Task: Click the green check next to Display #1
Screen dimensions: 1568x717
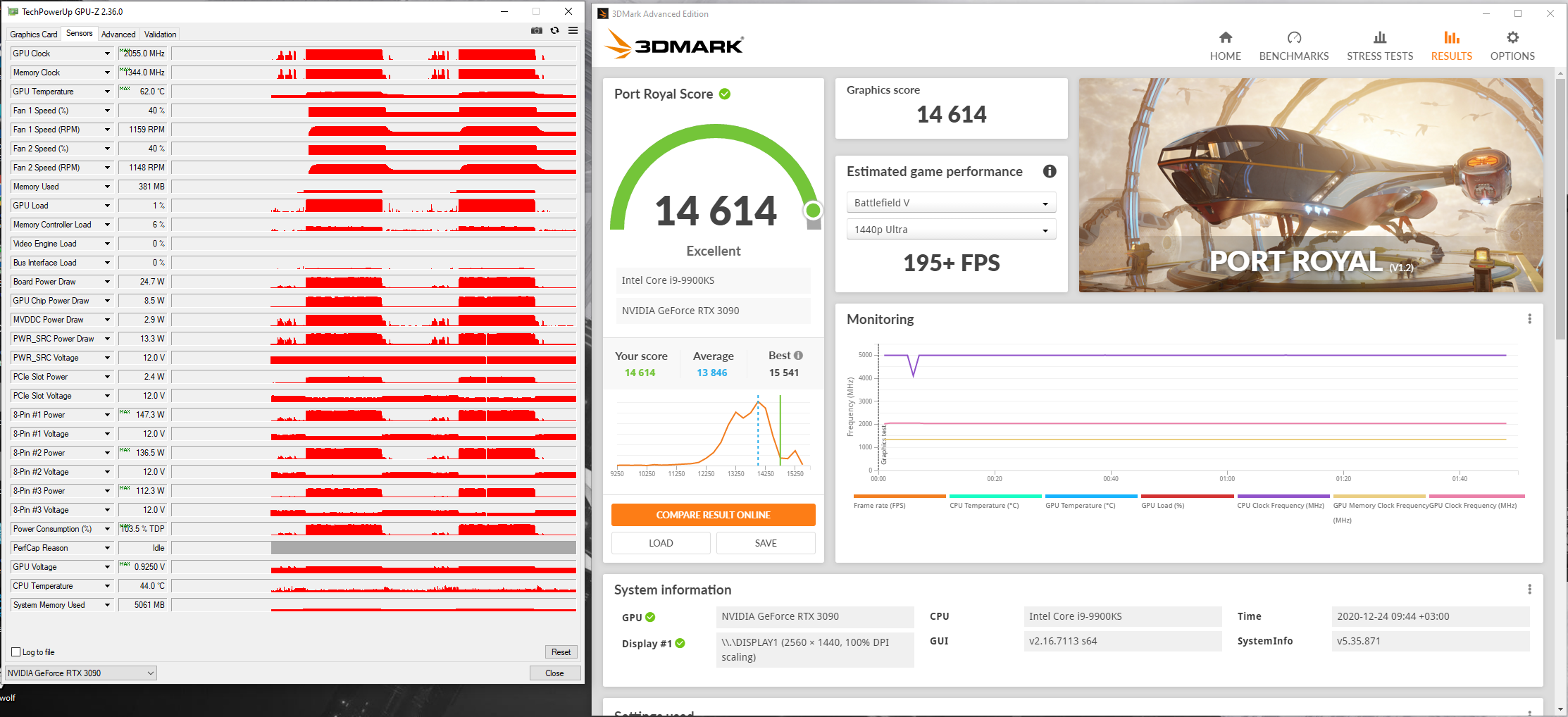Action: (x=680, y=643)
